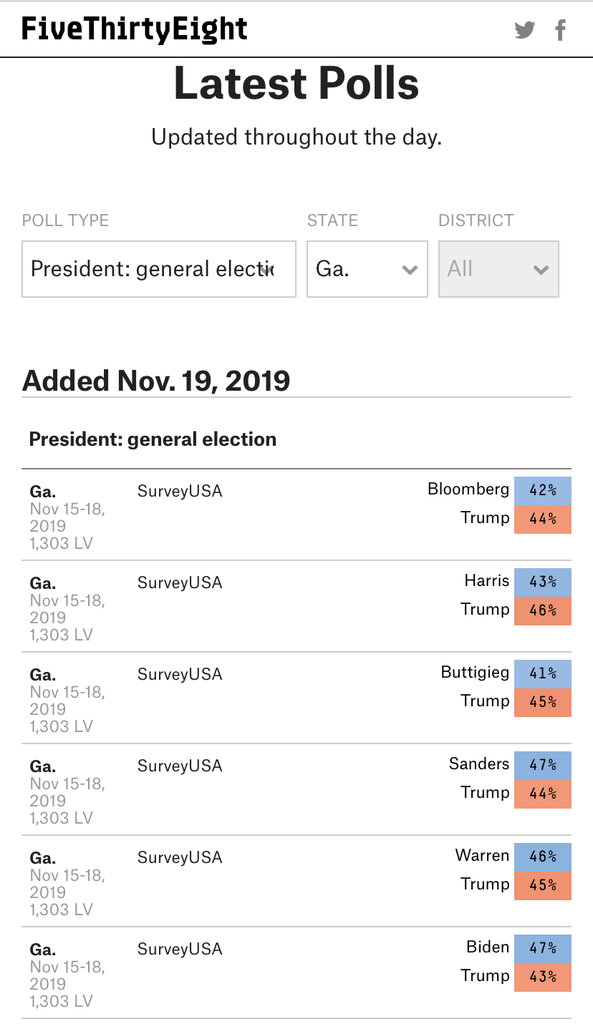
Task: Click the Buttigieg candidate name
Action: coord(475,673)
